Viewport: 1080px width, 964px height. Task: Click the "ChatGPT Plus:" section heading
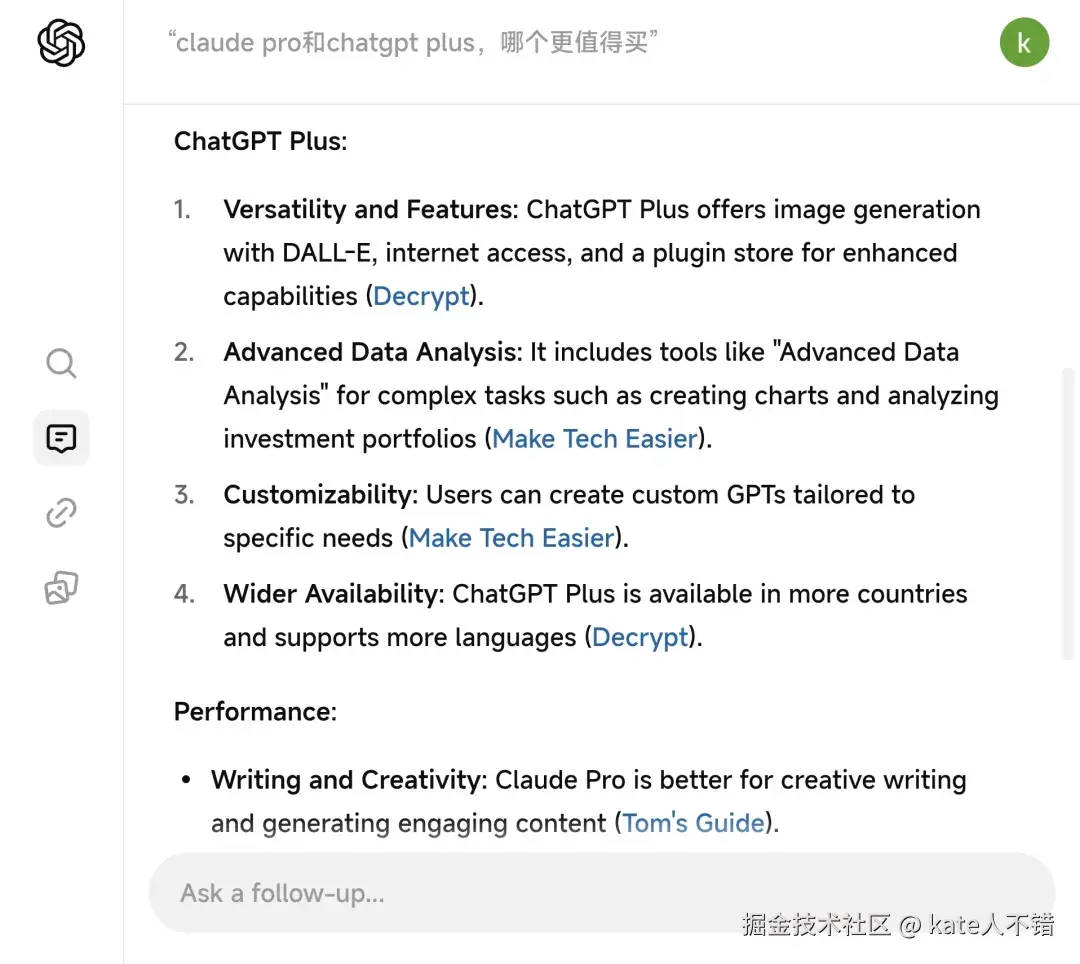tap(260, 141)
